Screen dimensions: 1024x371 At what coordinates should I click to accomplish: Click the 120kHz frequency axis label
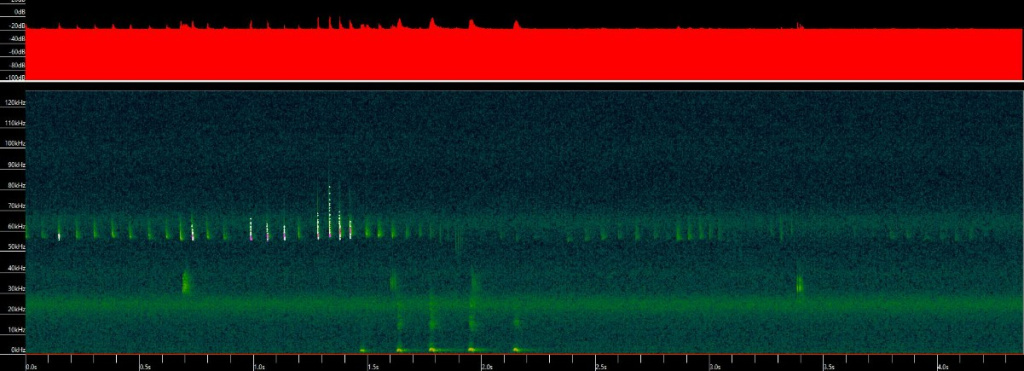pos(15,103)
